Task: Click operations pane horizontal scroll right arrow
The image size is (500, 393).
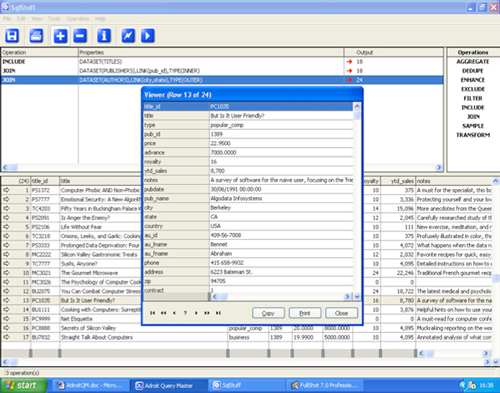Action: click(x=439, y=167)
